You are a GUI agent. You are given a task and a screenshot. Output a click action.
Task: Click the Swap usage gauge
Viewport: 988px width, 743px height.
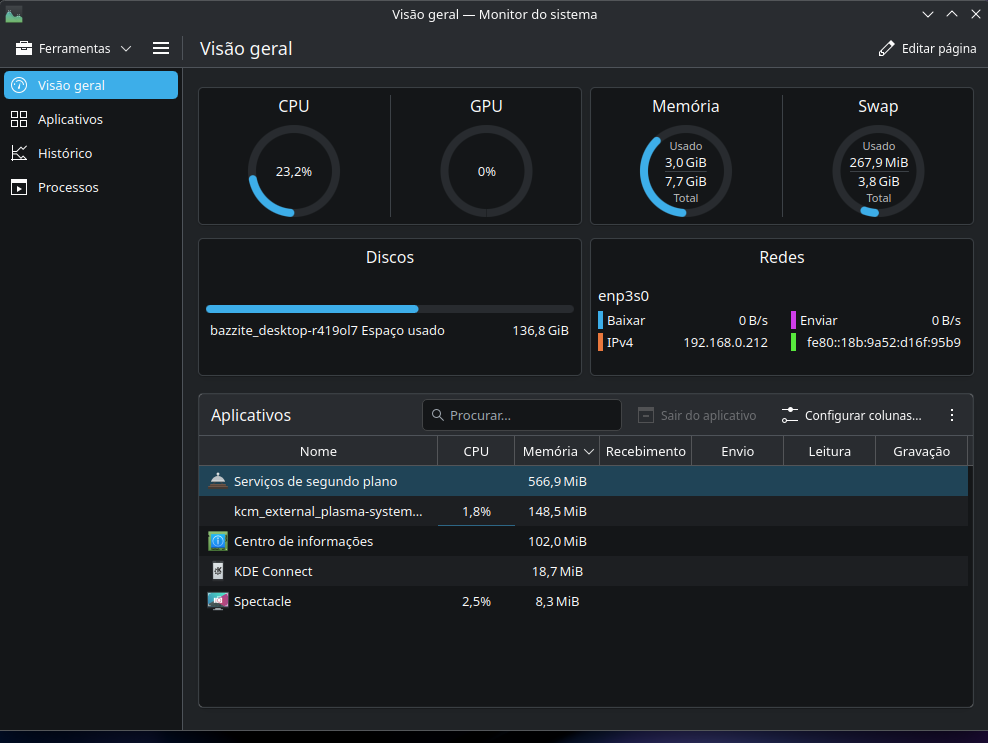tap(878, 171)
